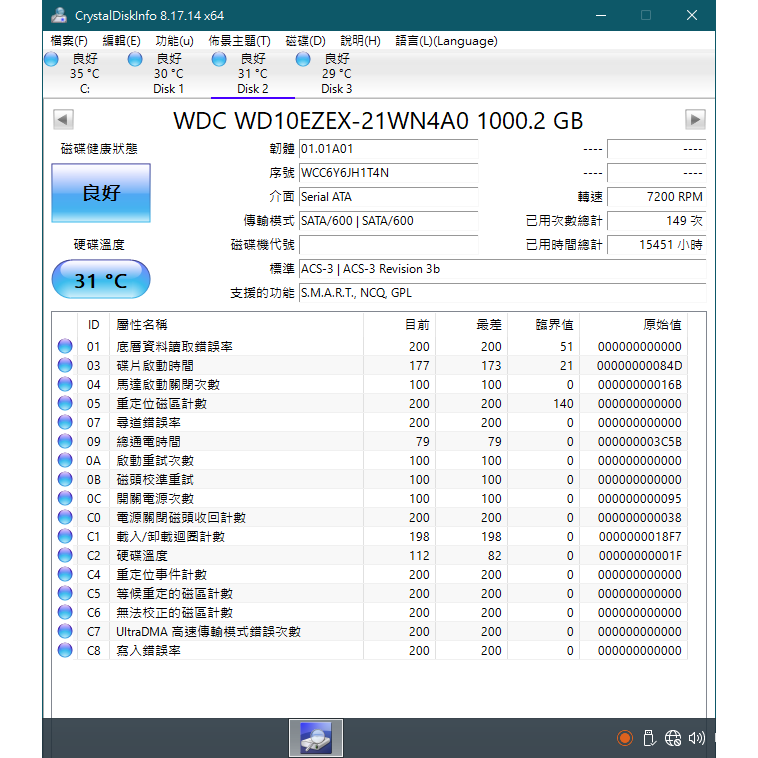Open the 檔案(F) menu
Screen dimensions: 758x758
point(69,41)
